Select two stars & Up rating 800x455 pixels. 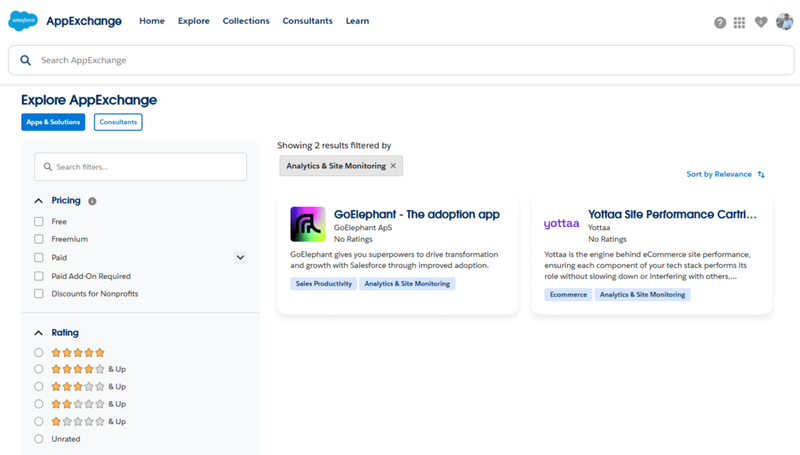tap(39, 403)
